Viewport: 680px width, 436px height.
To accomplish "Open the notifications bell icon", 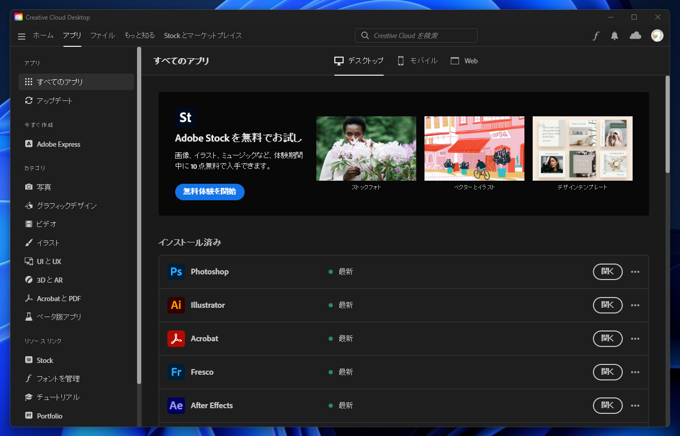I will (x=615, y=36).
